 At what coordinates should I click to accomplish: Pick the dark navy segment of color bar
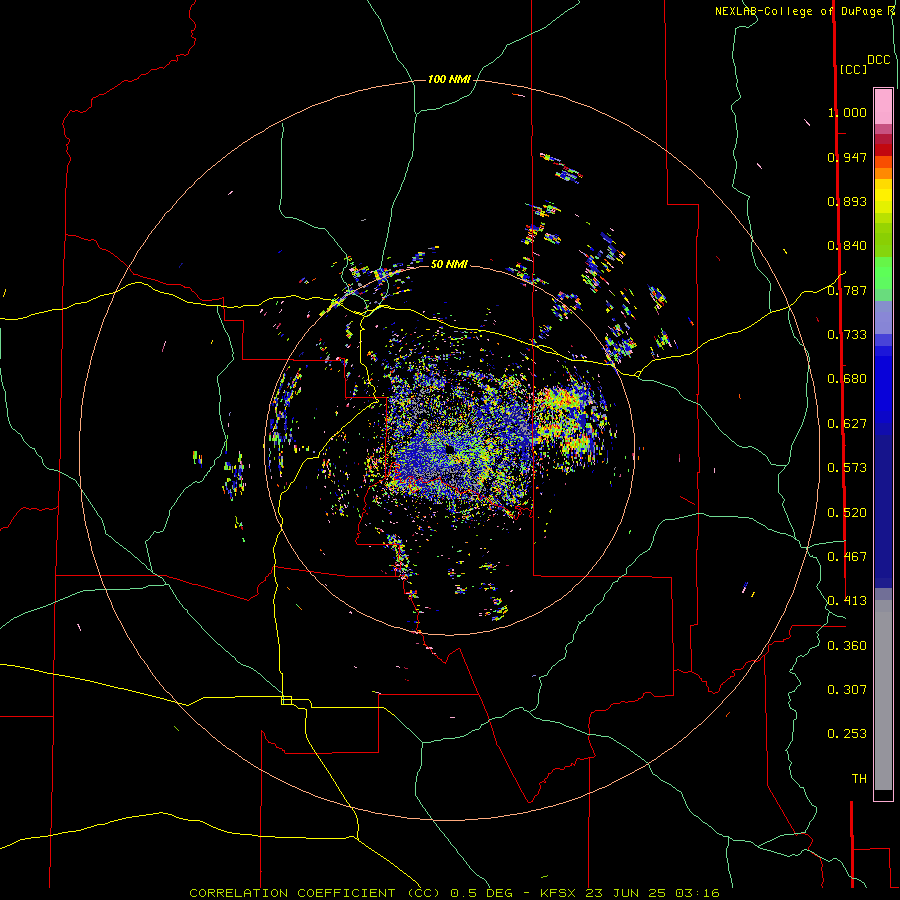[x=883, y=511]
